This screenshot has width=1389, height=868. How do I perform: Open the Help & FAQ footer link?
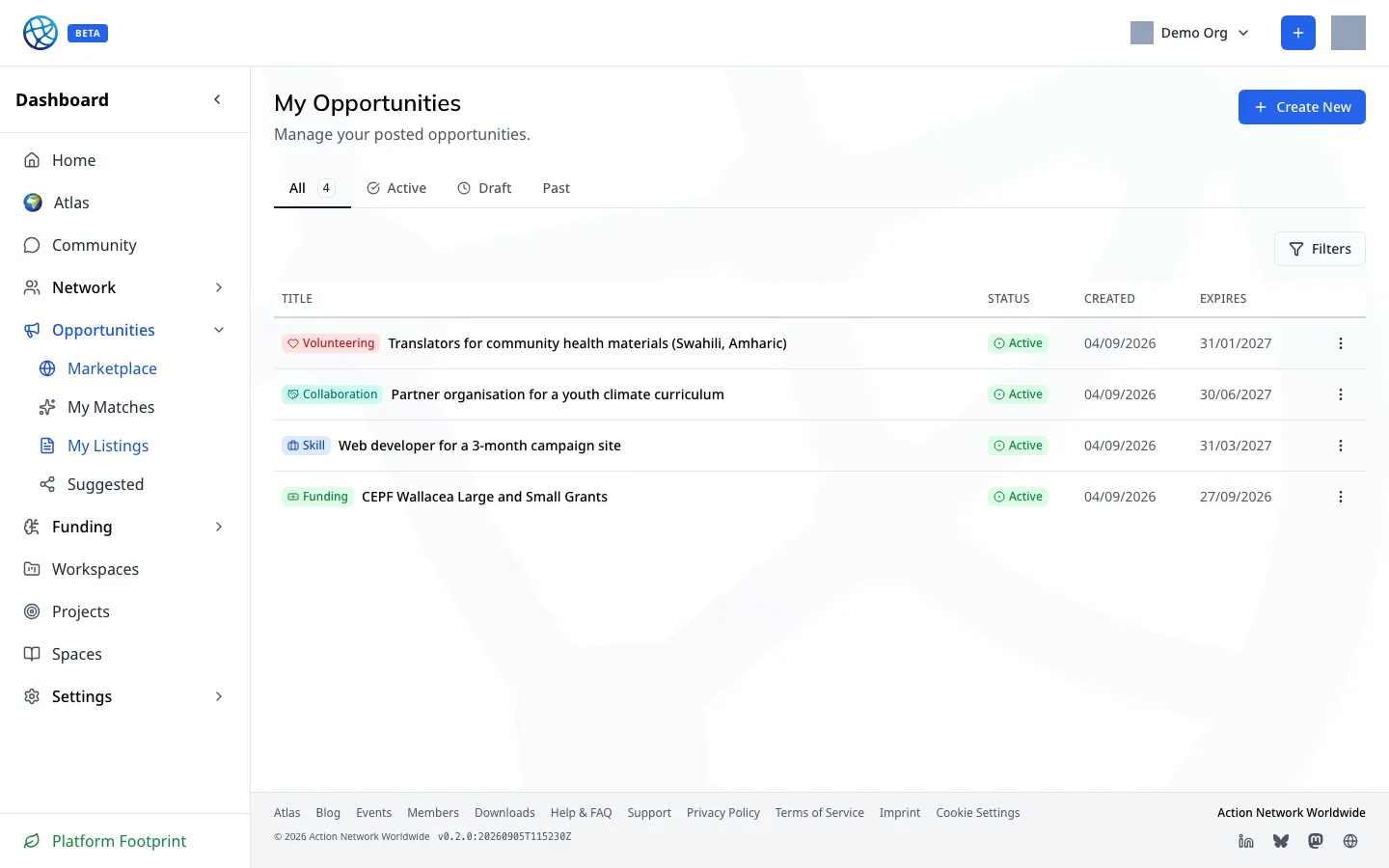581,813
